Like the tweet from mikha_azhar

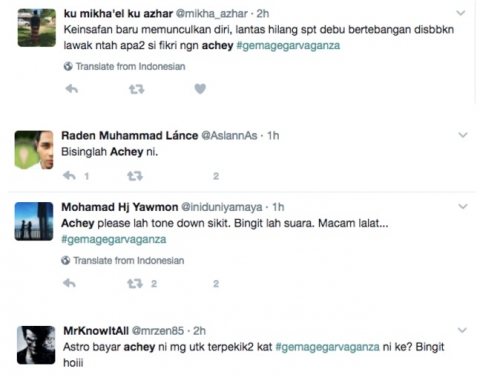click(x=200, y=89)
